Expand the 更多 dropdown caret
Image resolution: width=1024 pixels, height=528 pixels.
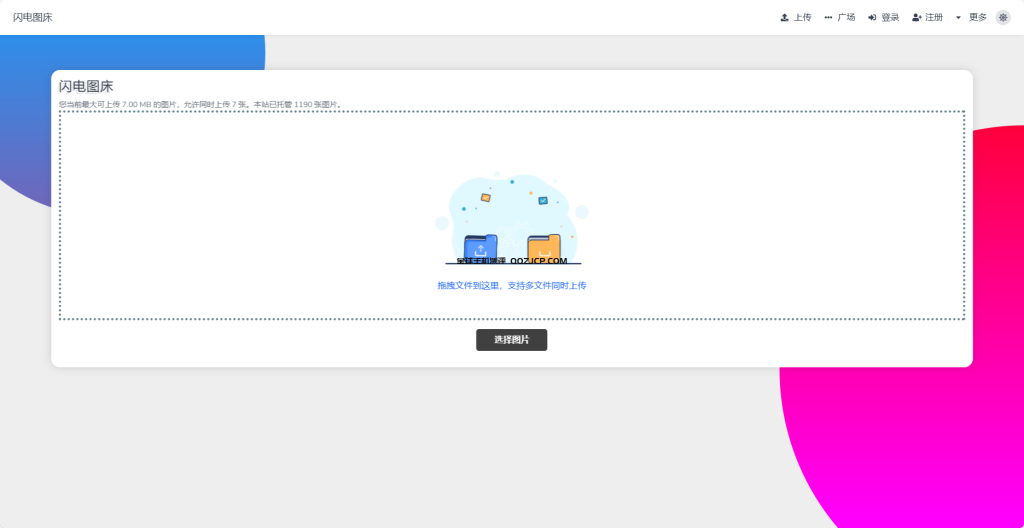pyautogui.click(x=958, y=17)
